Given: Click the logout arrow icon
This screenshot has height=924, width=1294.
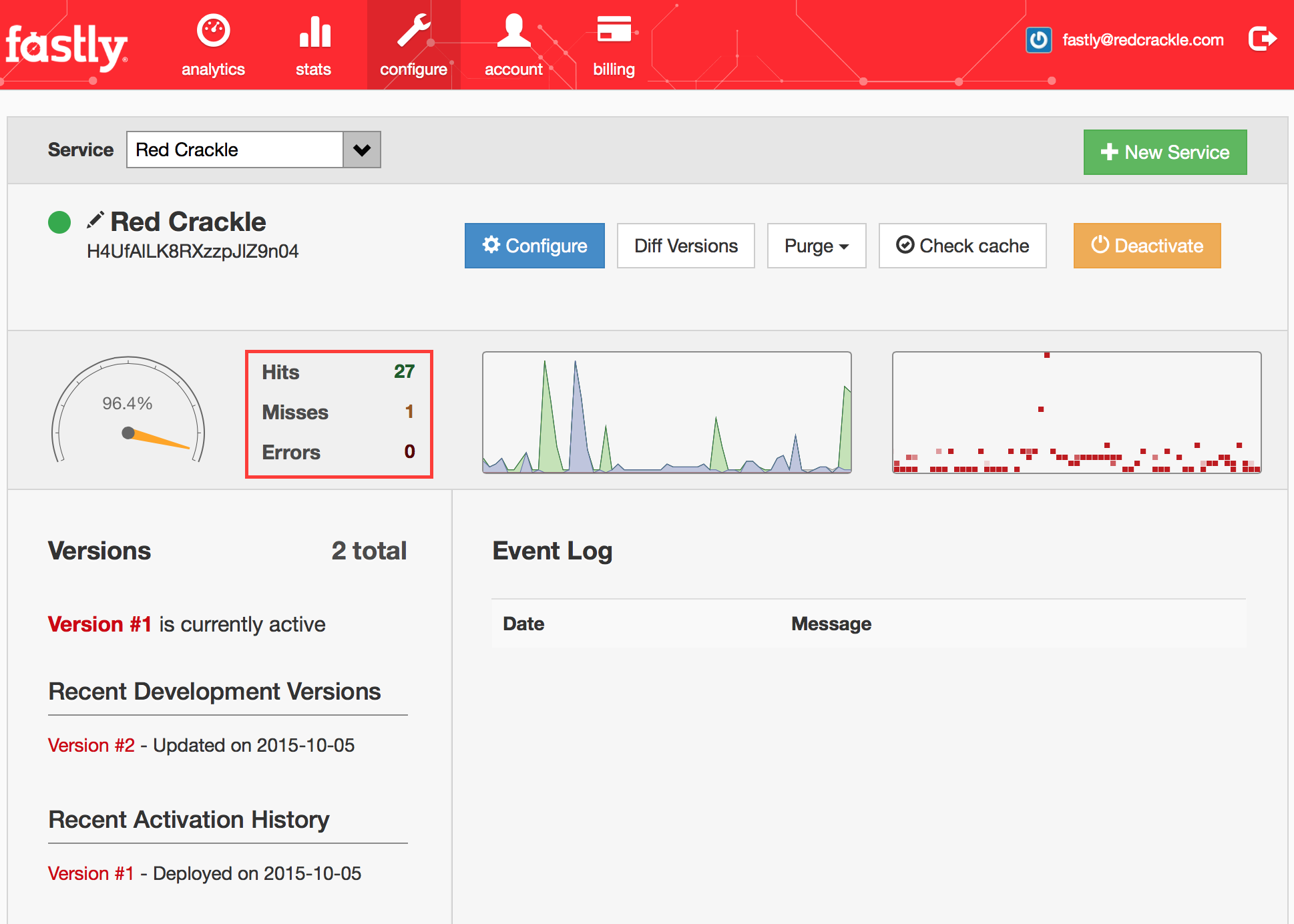Looking at the screenshot, I should coord(1262,39).
